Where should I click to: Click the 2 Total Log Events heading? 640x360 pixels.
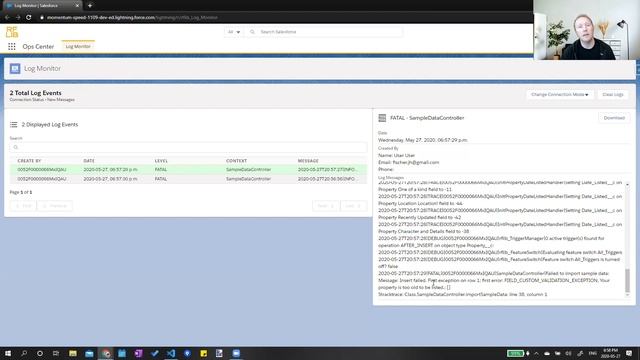click(x=36, y=93)
